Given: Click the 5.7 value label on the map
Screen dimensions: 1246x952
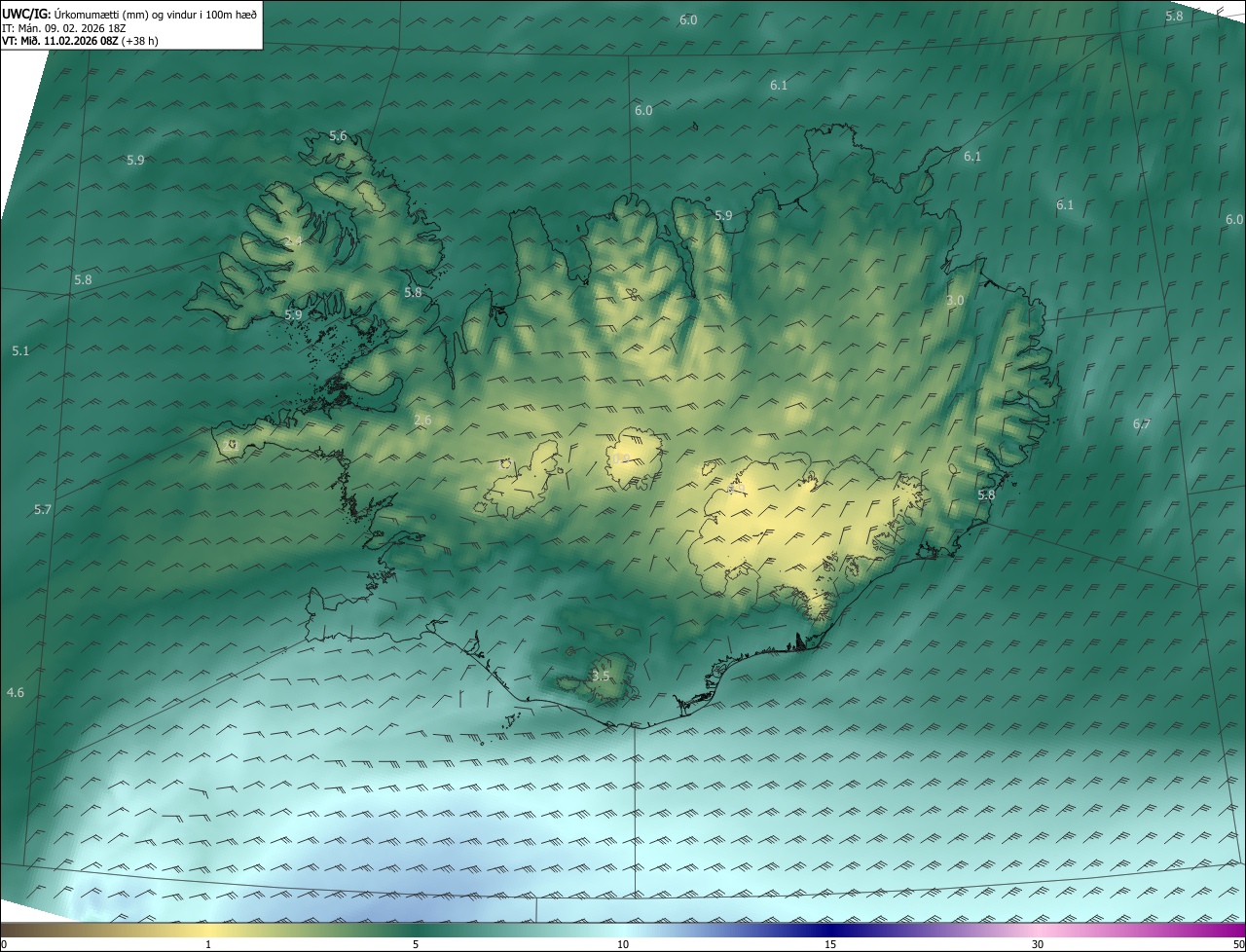Looking at the screenshot, I should (43, 510).
